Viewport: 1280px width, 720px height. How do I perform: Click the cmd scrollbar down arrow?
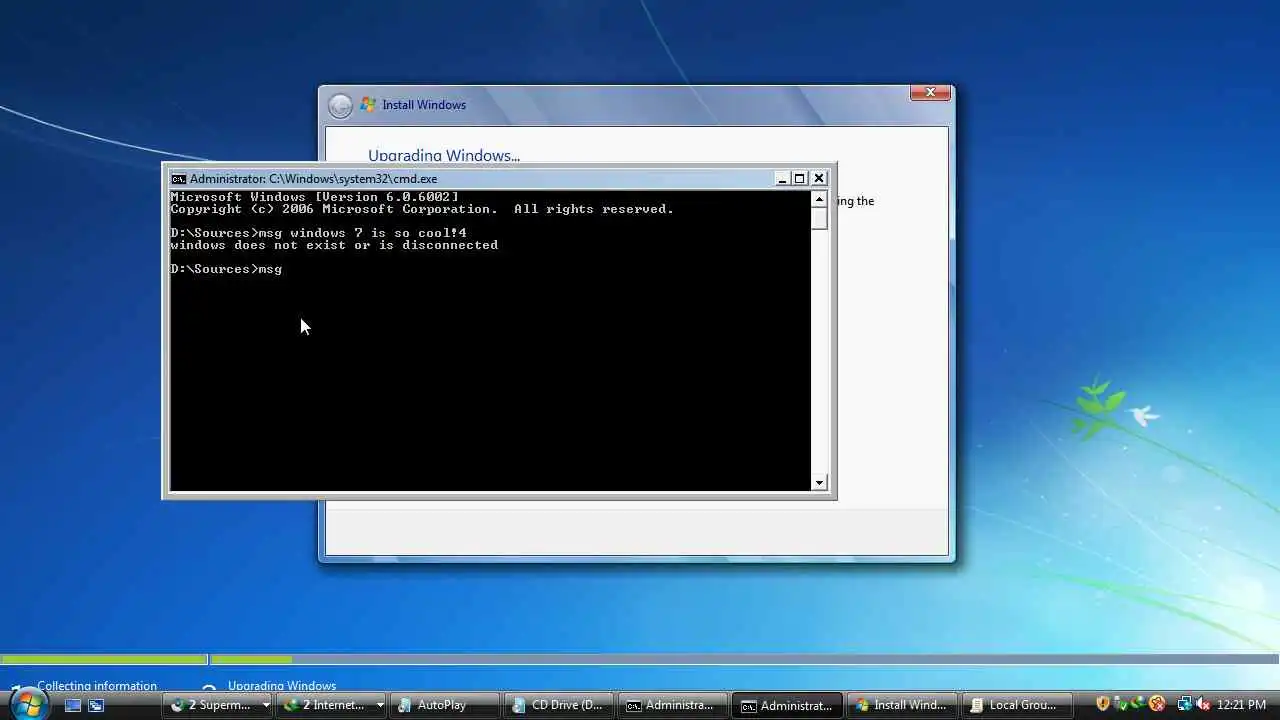(819, 483)
